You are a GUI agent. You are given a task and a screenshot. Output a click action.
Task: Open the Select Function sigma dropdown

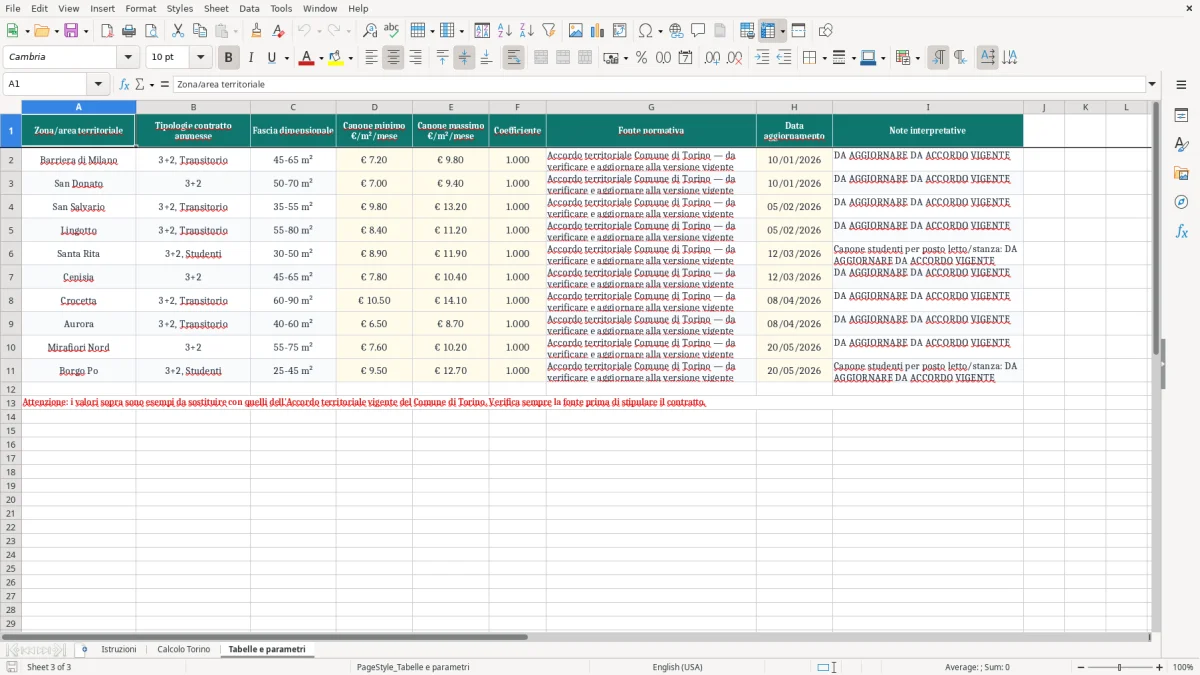coord(150,85)
